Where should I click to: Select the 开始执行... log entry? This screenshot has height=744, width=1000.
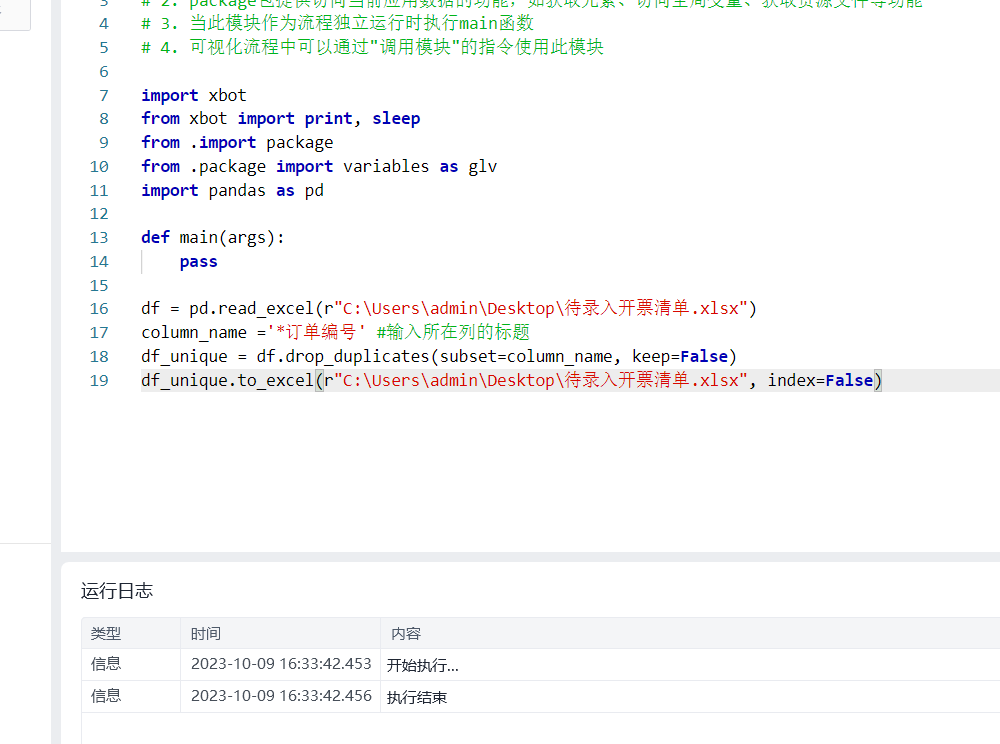click(x=423, y=665)
